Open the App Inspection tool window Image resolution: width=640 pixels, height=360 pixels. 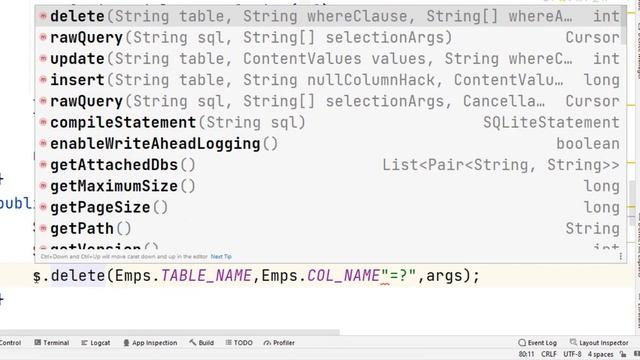pyautogui.click(x=150, y=343)
